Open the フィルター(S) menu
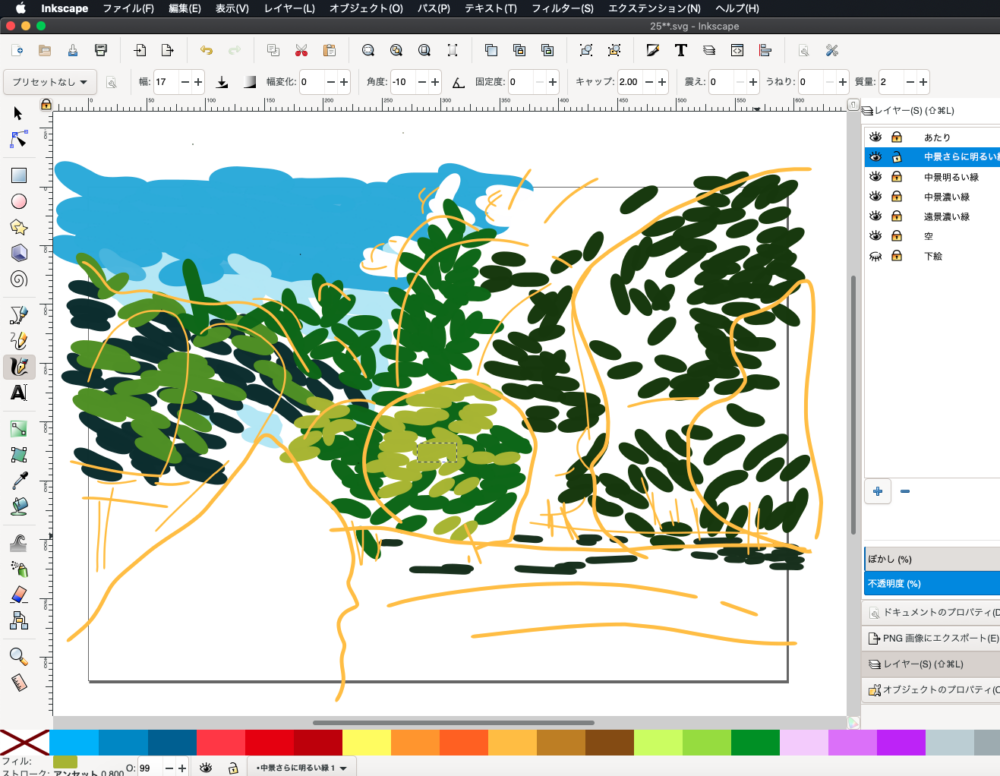 [562, 8]
